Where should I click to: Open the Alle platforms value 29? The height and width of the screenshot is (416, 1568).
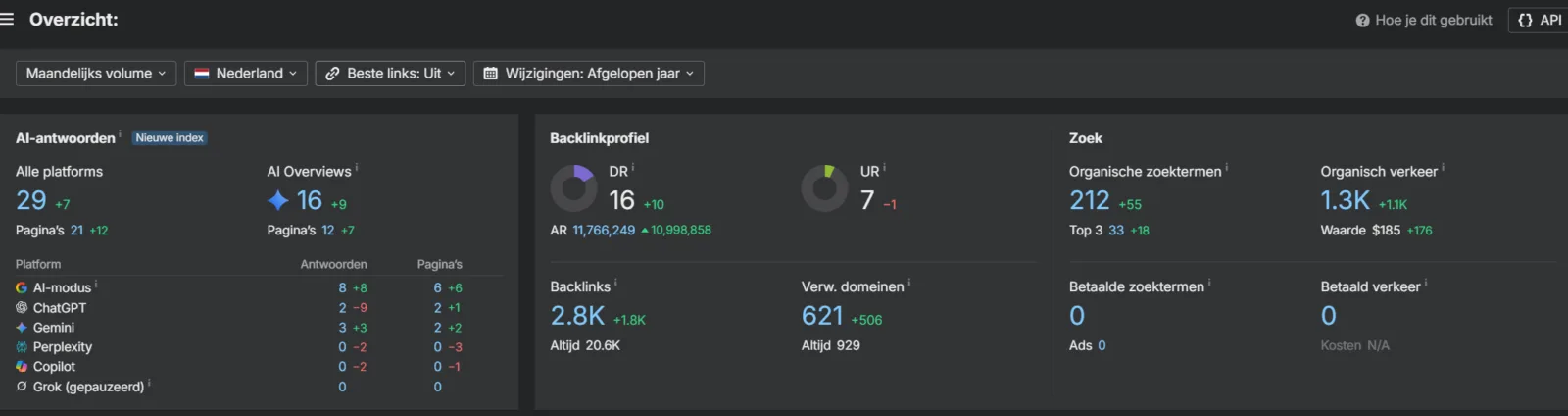31,200
